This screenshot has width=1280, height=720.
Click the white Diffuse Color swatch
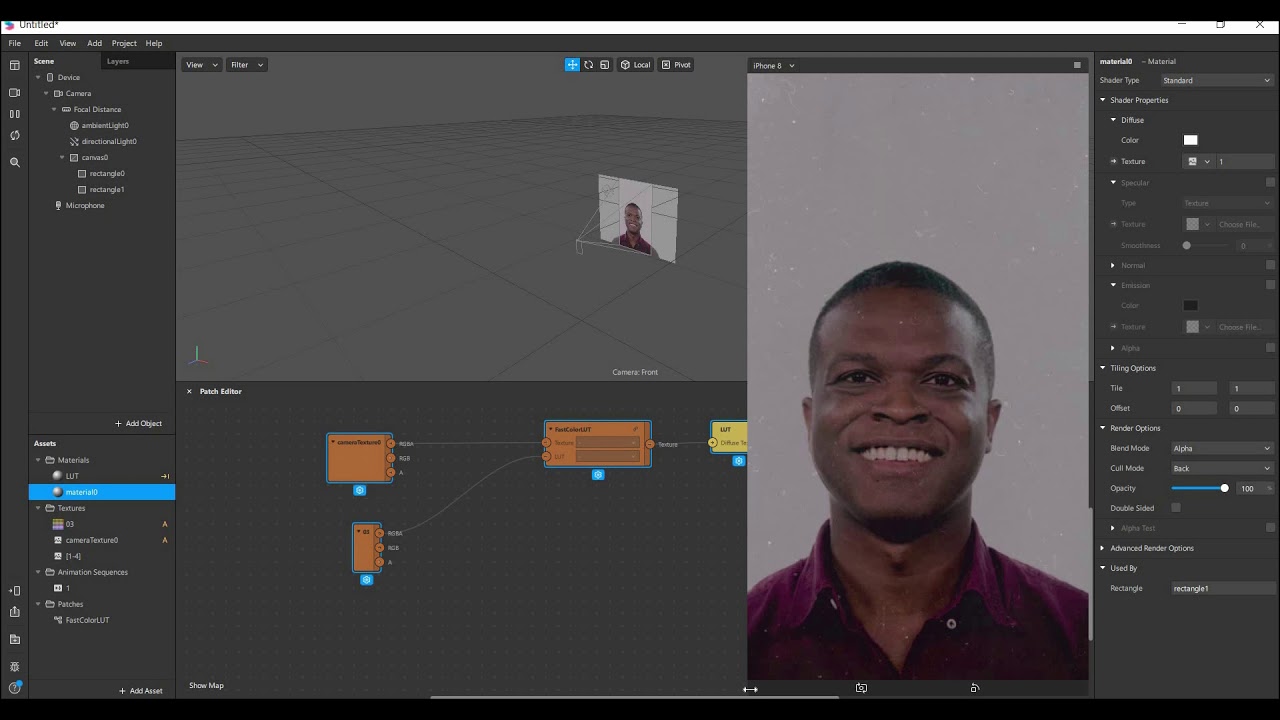click(1190, 140)
